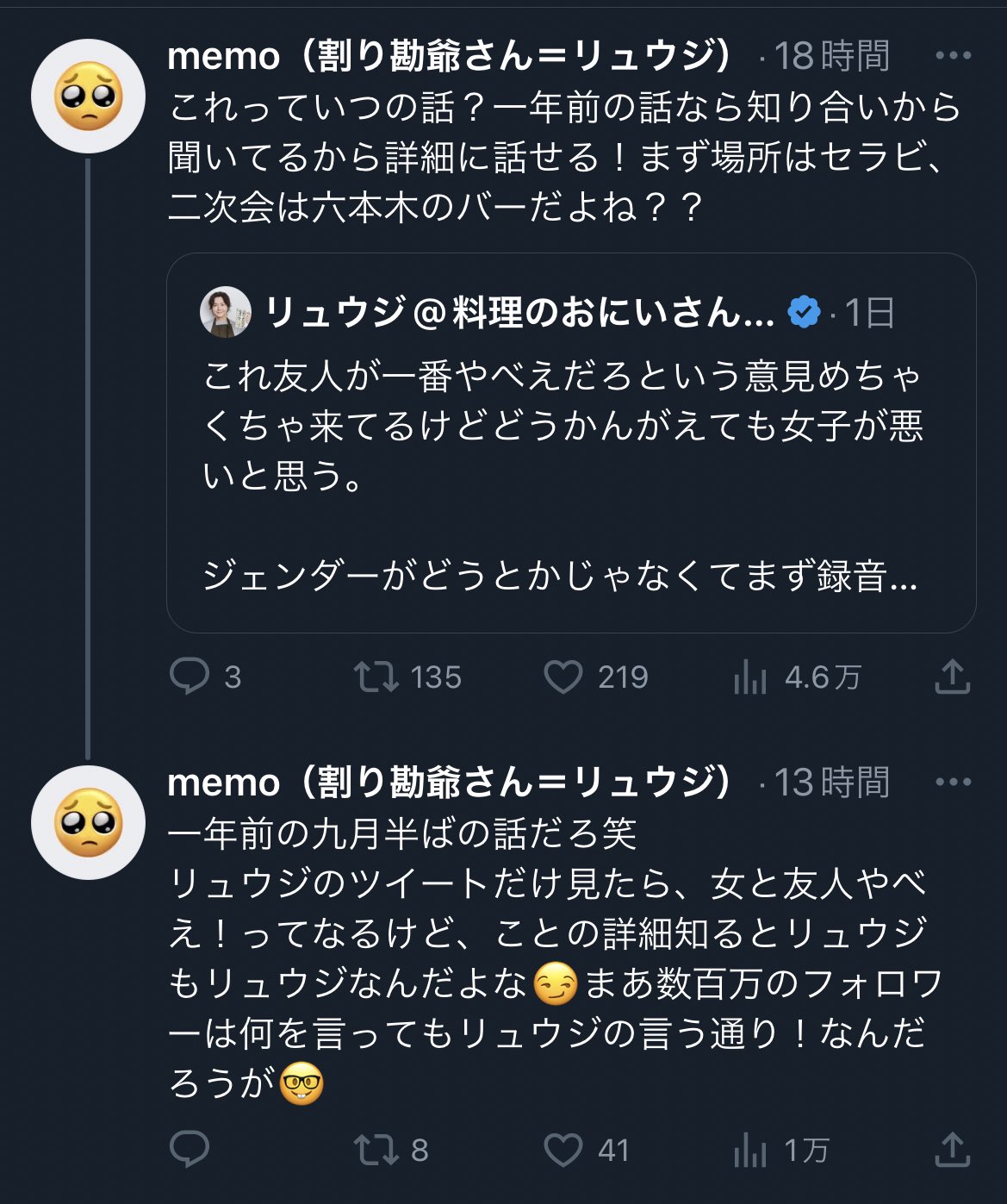Open more options for second tweet

(x=953, y=783)
